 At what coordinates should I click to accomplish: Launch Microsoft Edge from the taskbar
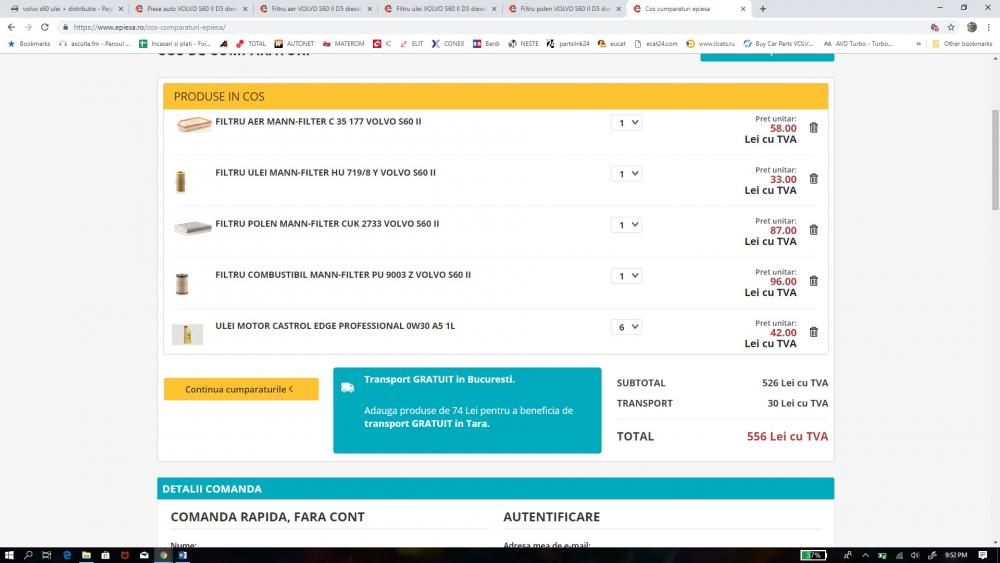[x=66, y=555]
